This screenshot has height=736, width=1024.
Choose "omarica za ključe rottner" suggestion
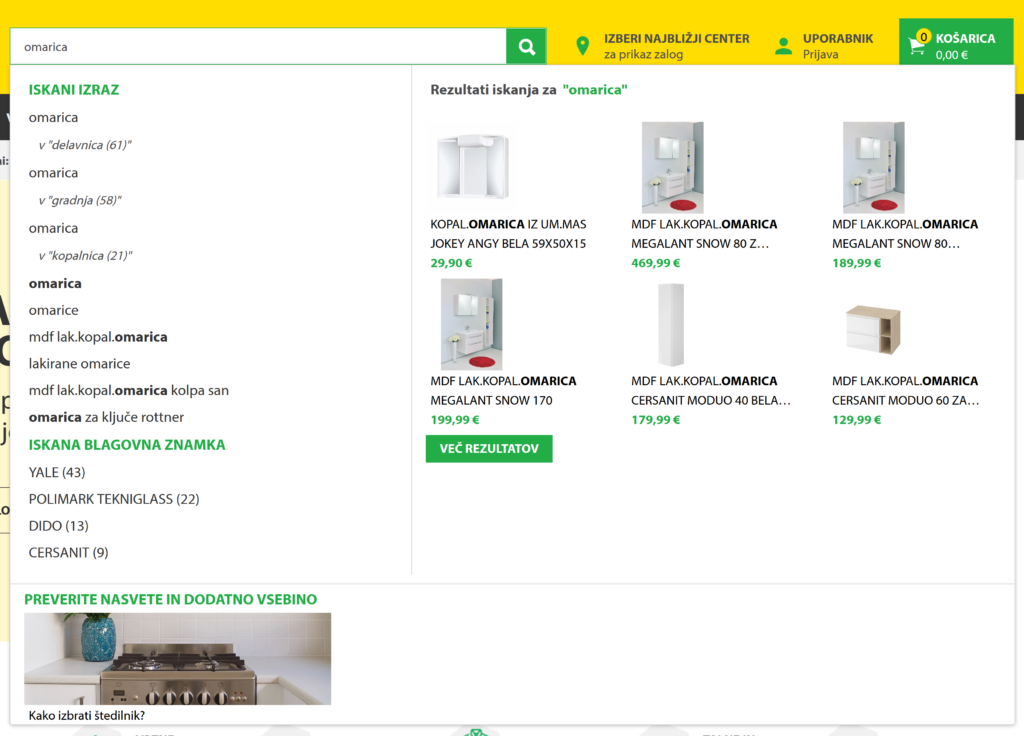coord(107,418)
